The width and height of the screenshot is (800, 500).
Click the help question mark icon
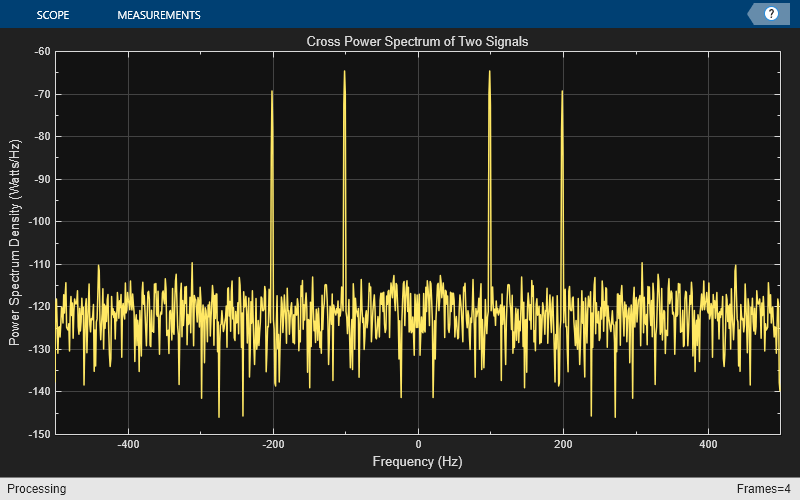click(x=771, y=14)
